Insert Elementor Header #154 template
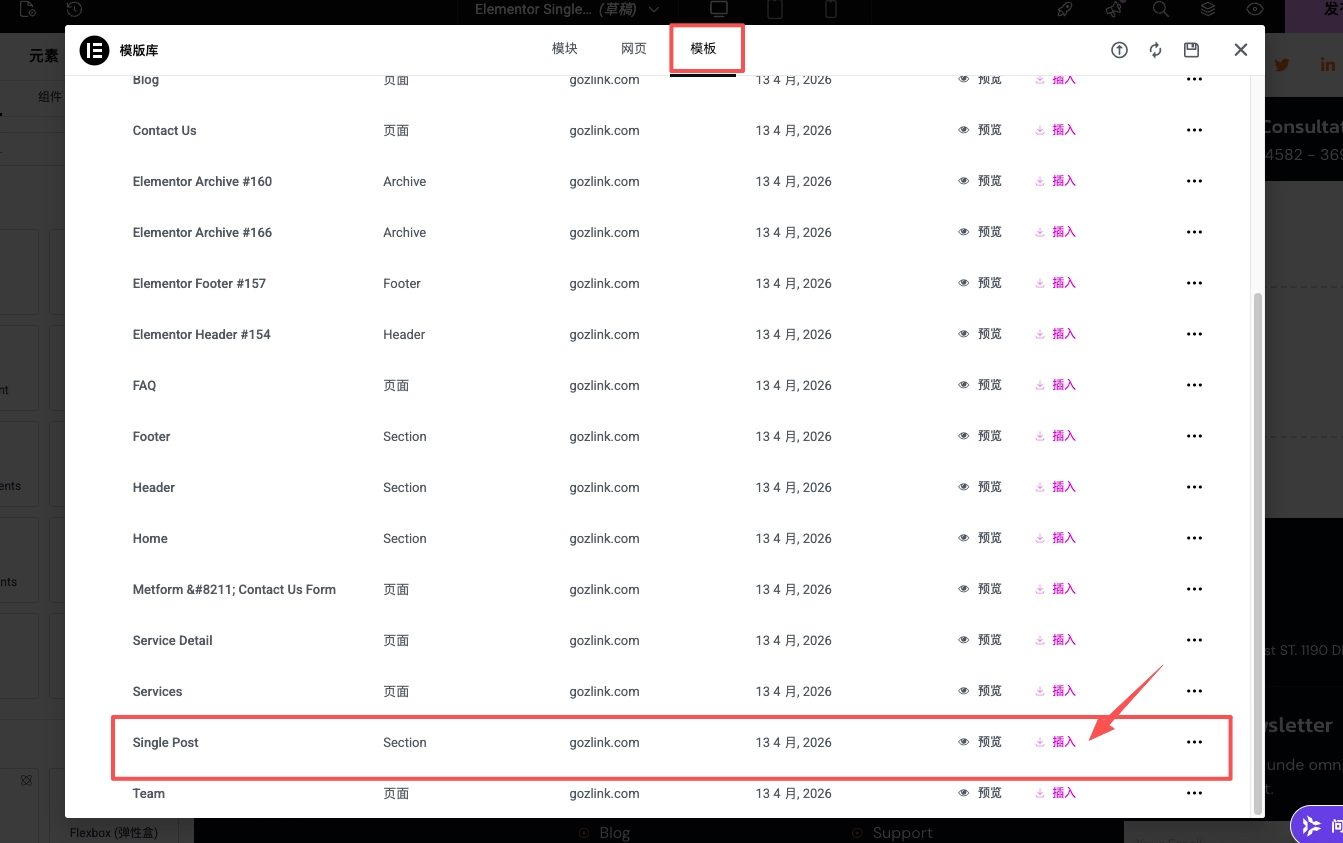 coord(1056,334)
